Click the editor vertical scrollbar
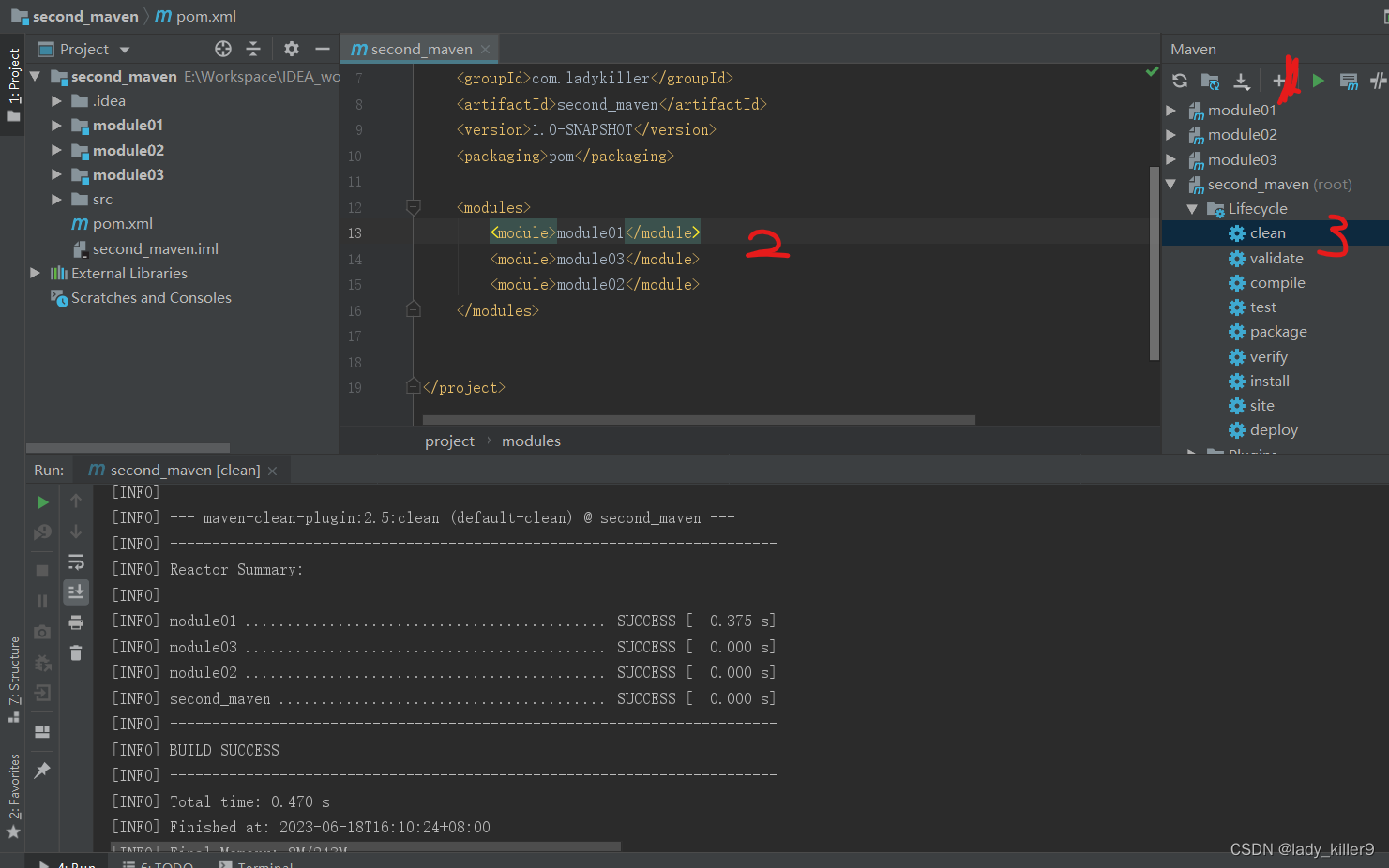The image size is (1389, 868). [1154, 262]
